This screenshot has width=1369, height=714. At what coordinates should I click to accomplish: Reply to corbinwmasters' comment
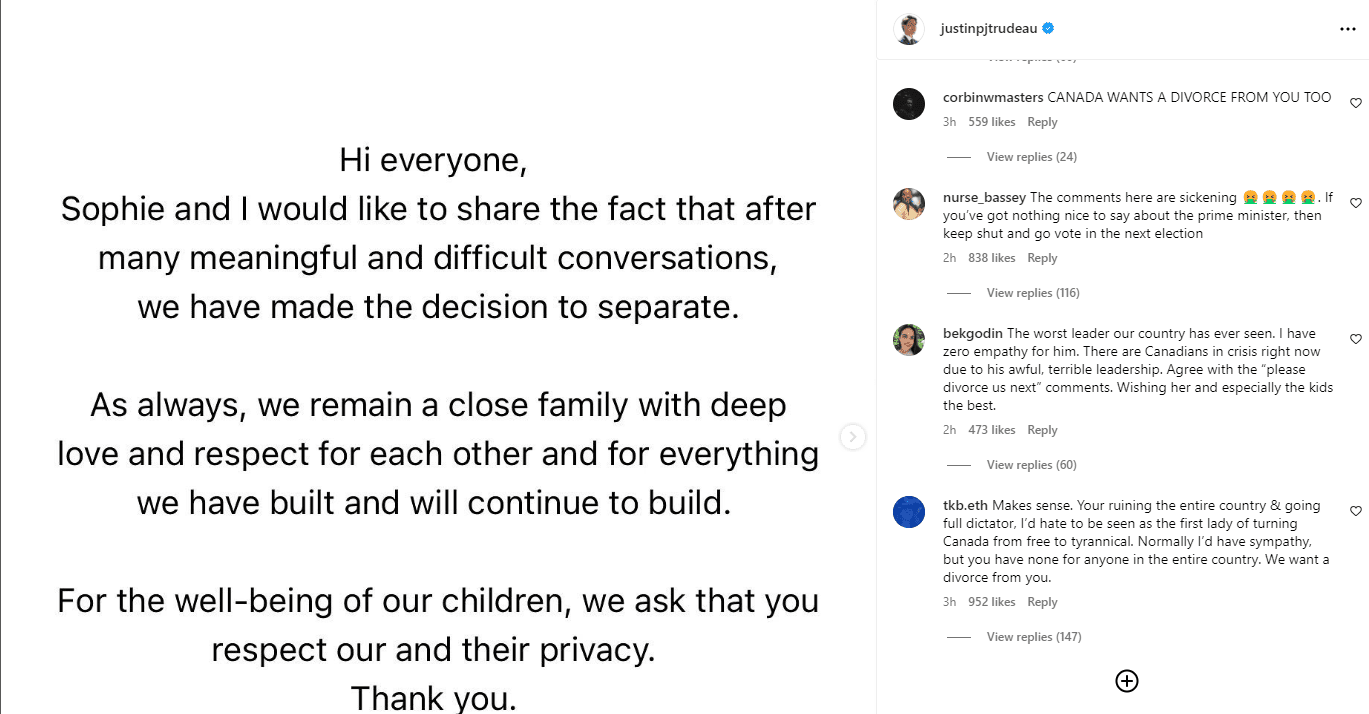[x=1042, y=122]
